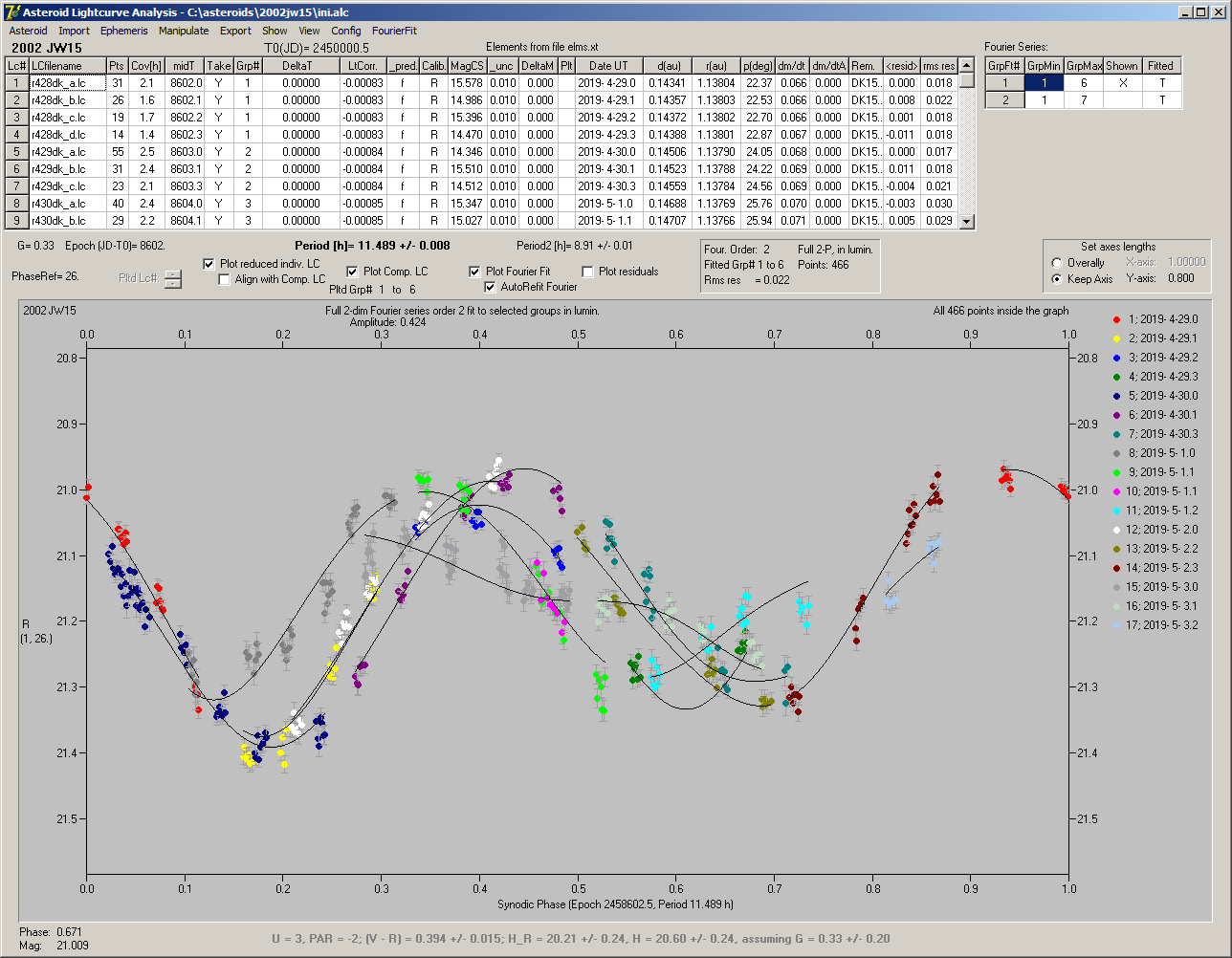Click Date UT cell 2019- 5- 1.0
The image size is (1232, 958).
(x=608, y=204)
